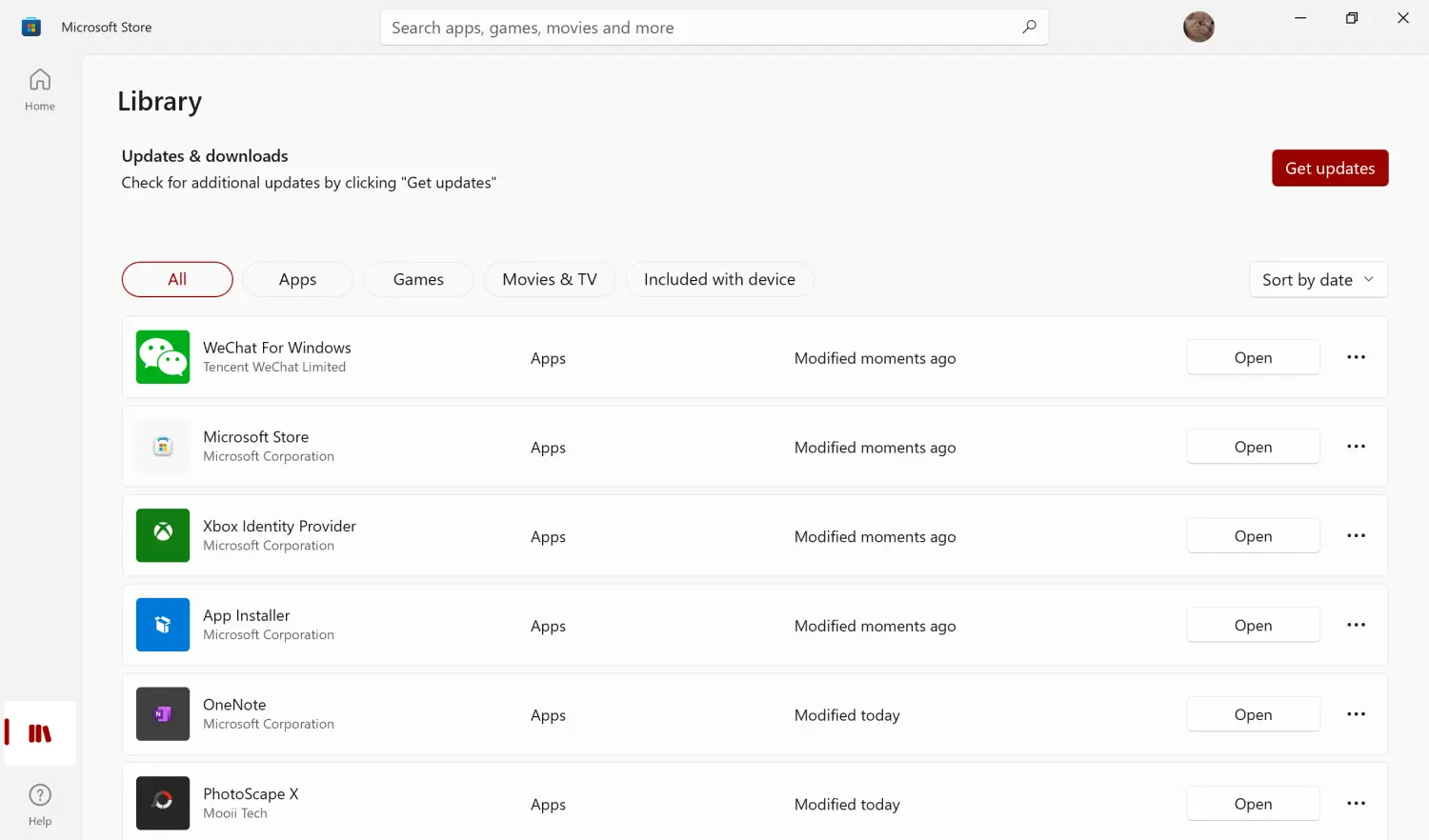This screenshot has width=1429, height=840.
Task: Click the search magnifier icon
Action: pyautogui.click(x=1029, y=28)
